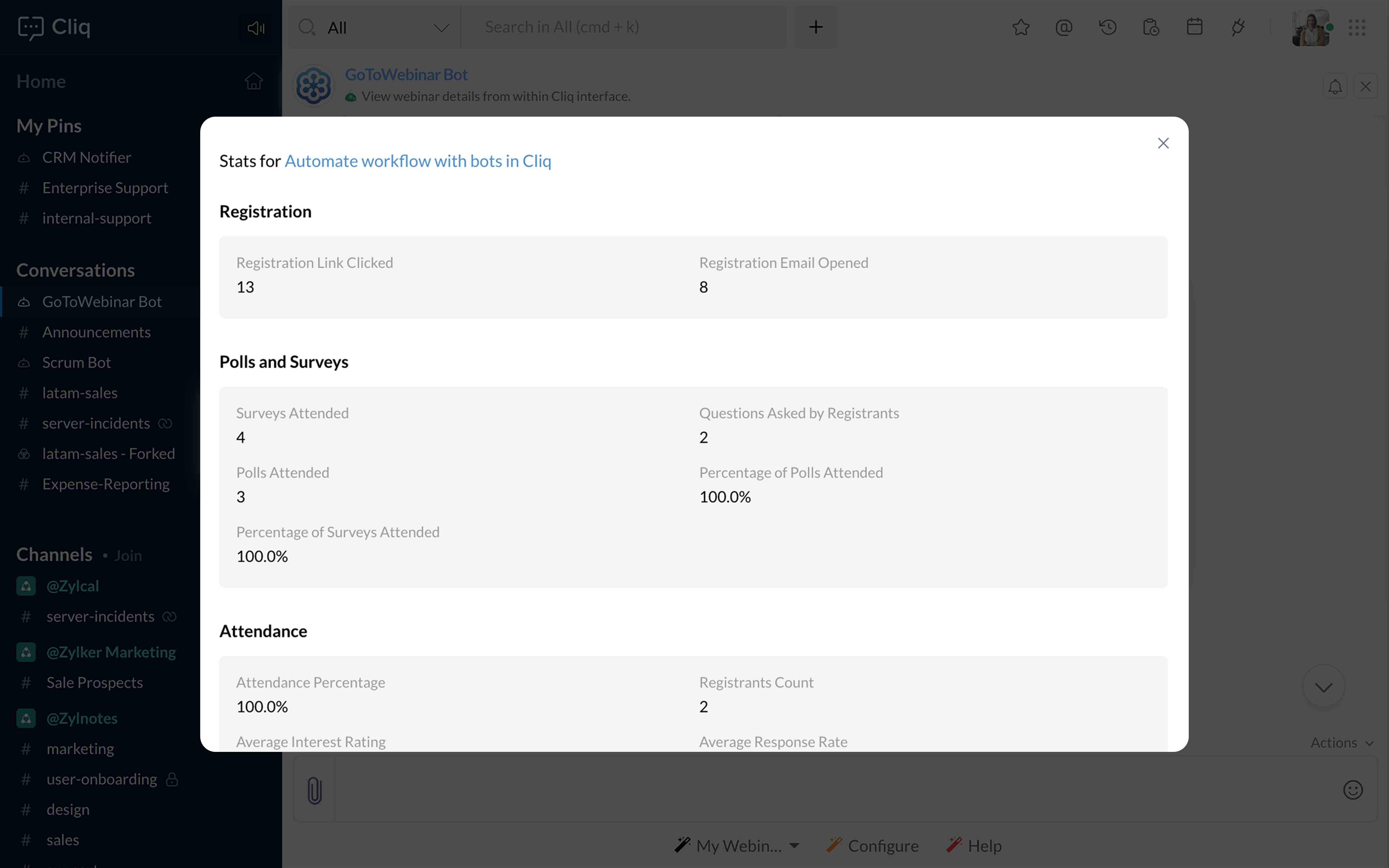The image size is (1389, 868).
Task: Click link icon beside Conversations server-incidents
Action: pos(165,423)
